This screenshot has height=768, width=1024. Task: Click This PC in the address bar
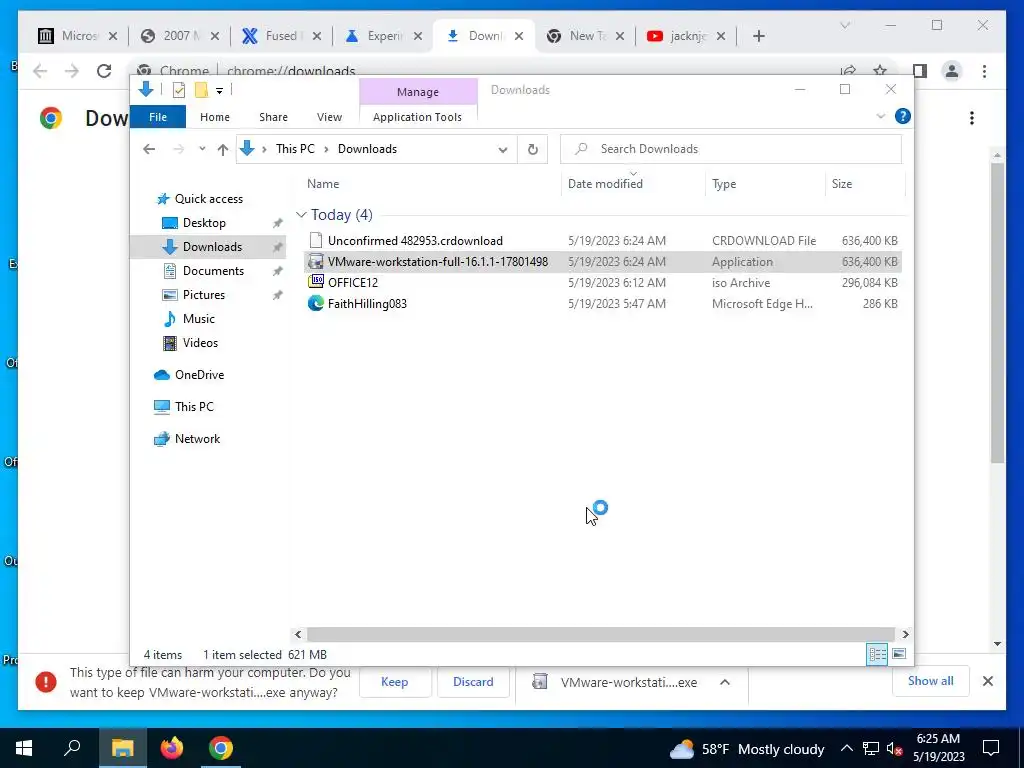[x=295, y=149]
